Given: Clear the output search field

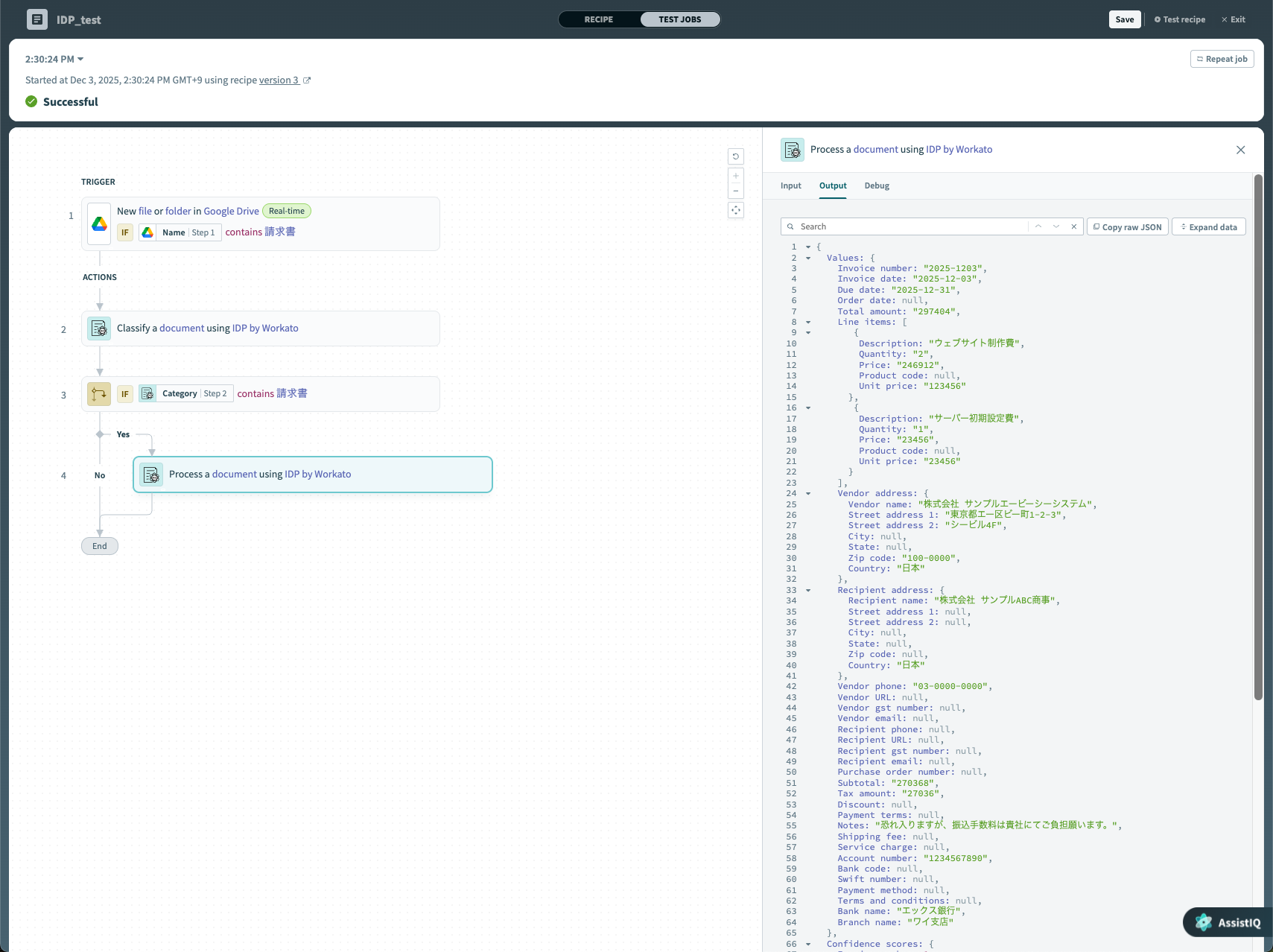Looking at the screenshot, I should click(x=1074, y=226).
